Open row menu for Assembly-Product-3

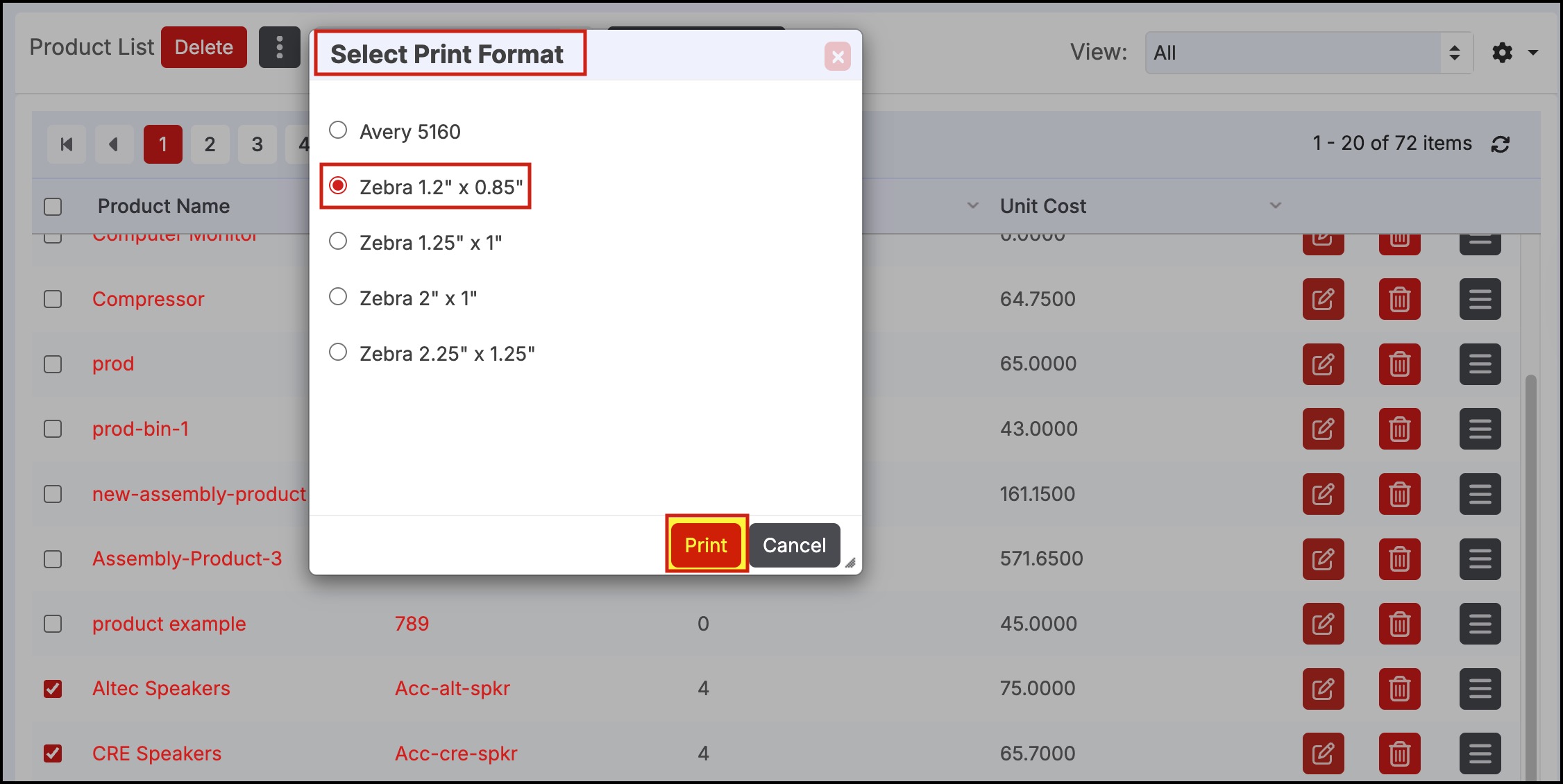(x=1480, y=559)
